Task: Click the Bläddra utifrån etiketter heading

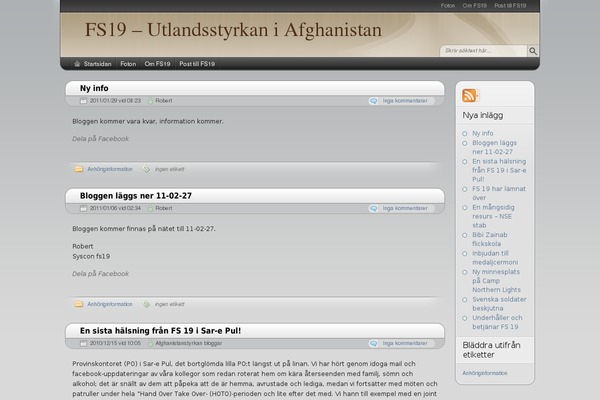Action: point(491,350)
